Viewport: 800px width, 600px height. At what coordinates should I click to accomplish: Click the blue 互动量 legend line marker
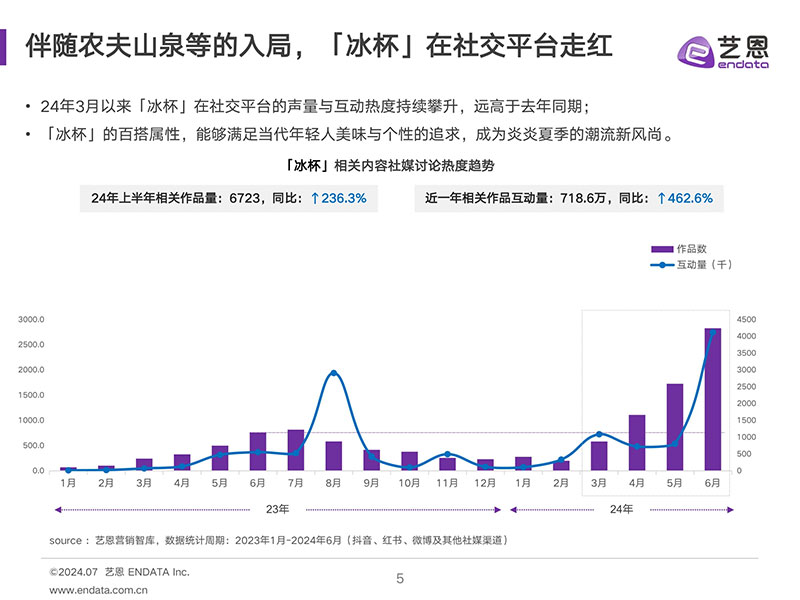pyautogui.click(x=662, y=265)
